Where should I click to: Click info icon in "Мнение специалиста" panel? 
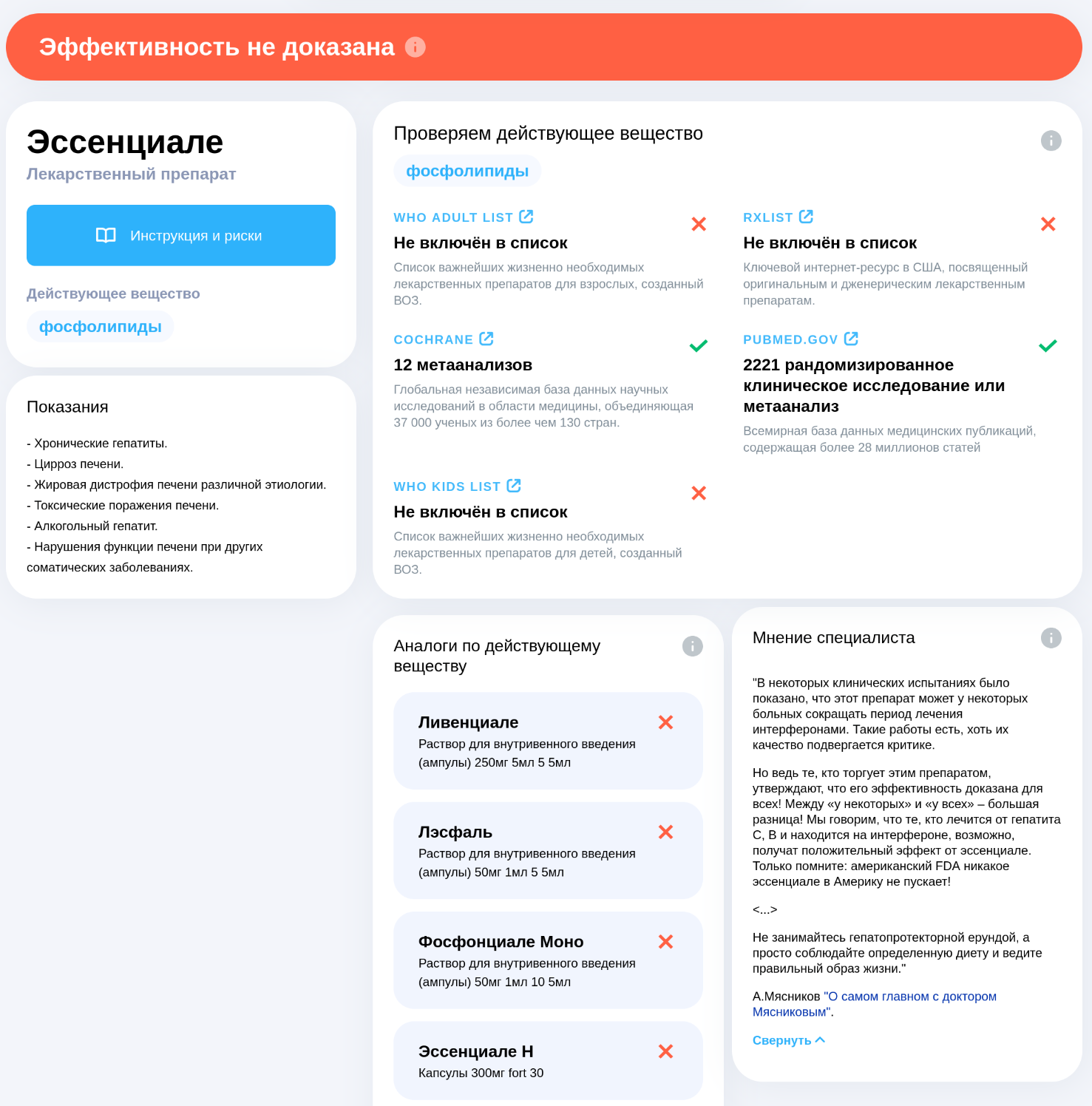click(x=1051, y=638)
